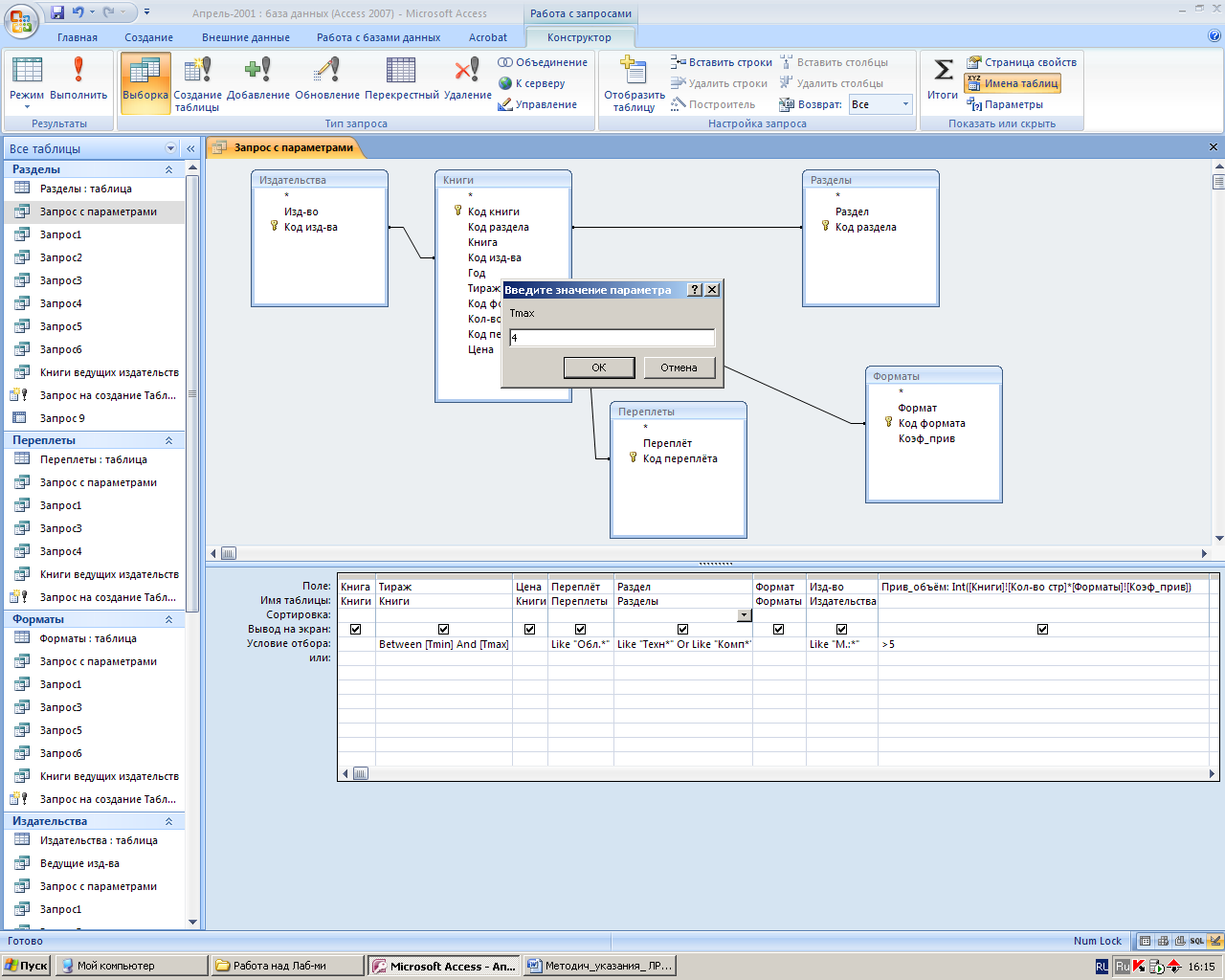Click Вставить строки in query setup

coord(722,62)
